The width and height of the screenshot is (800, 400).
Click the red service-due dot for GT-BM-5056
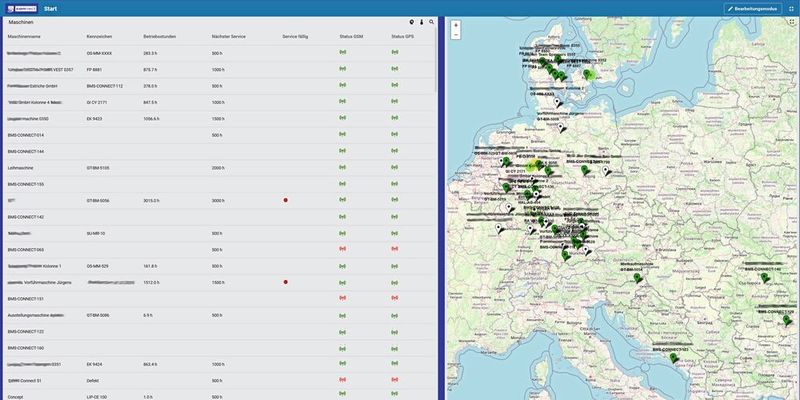tap(286, 200)
